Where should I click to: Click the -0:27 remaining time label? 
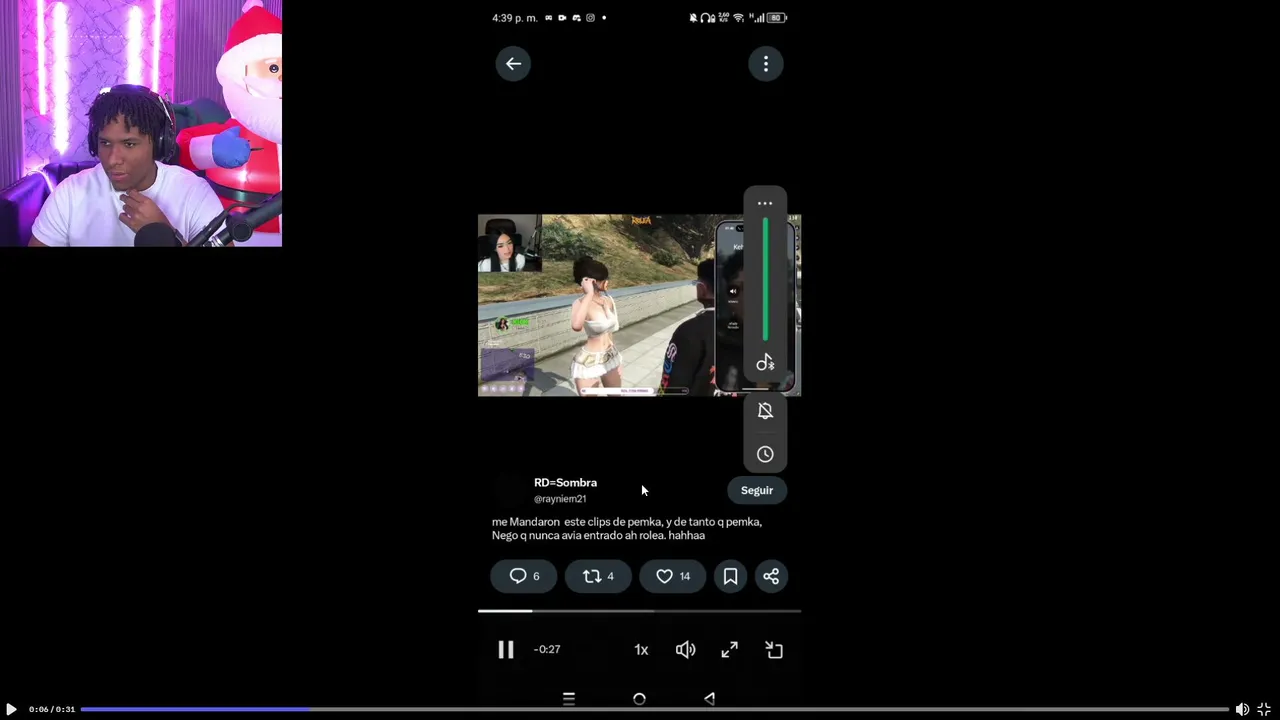(547, 649)
